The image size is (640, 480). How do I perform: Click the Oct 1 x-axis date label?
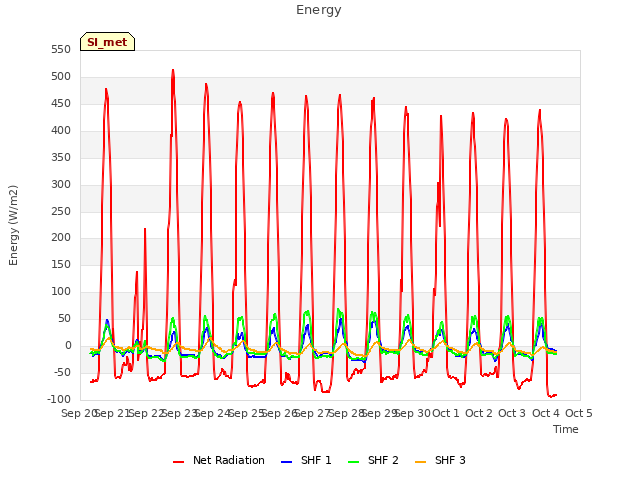[446, 413]
